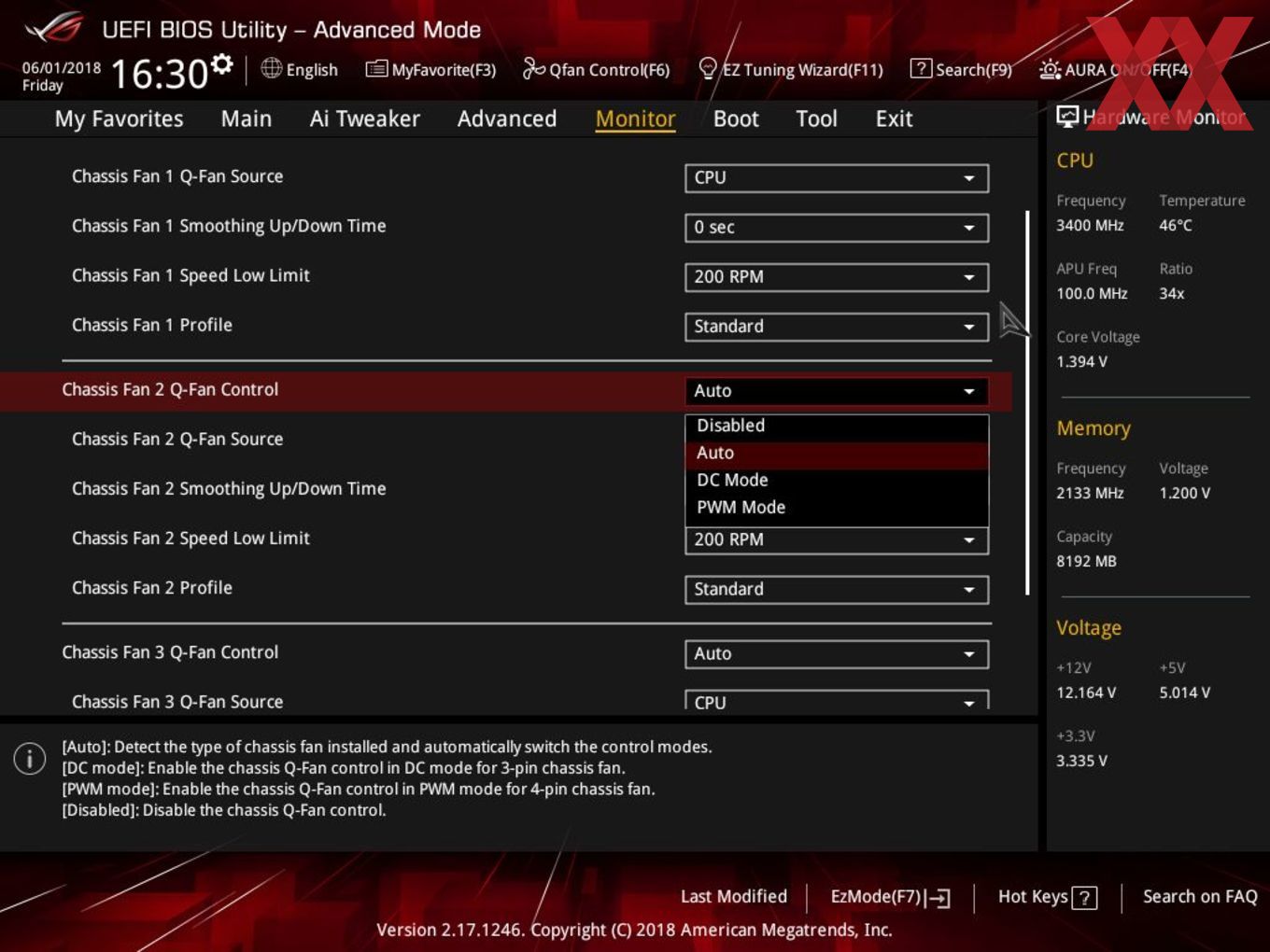Select Chassis Fan 2 Smoothing Up/Down Time label

coord(229,488)
